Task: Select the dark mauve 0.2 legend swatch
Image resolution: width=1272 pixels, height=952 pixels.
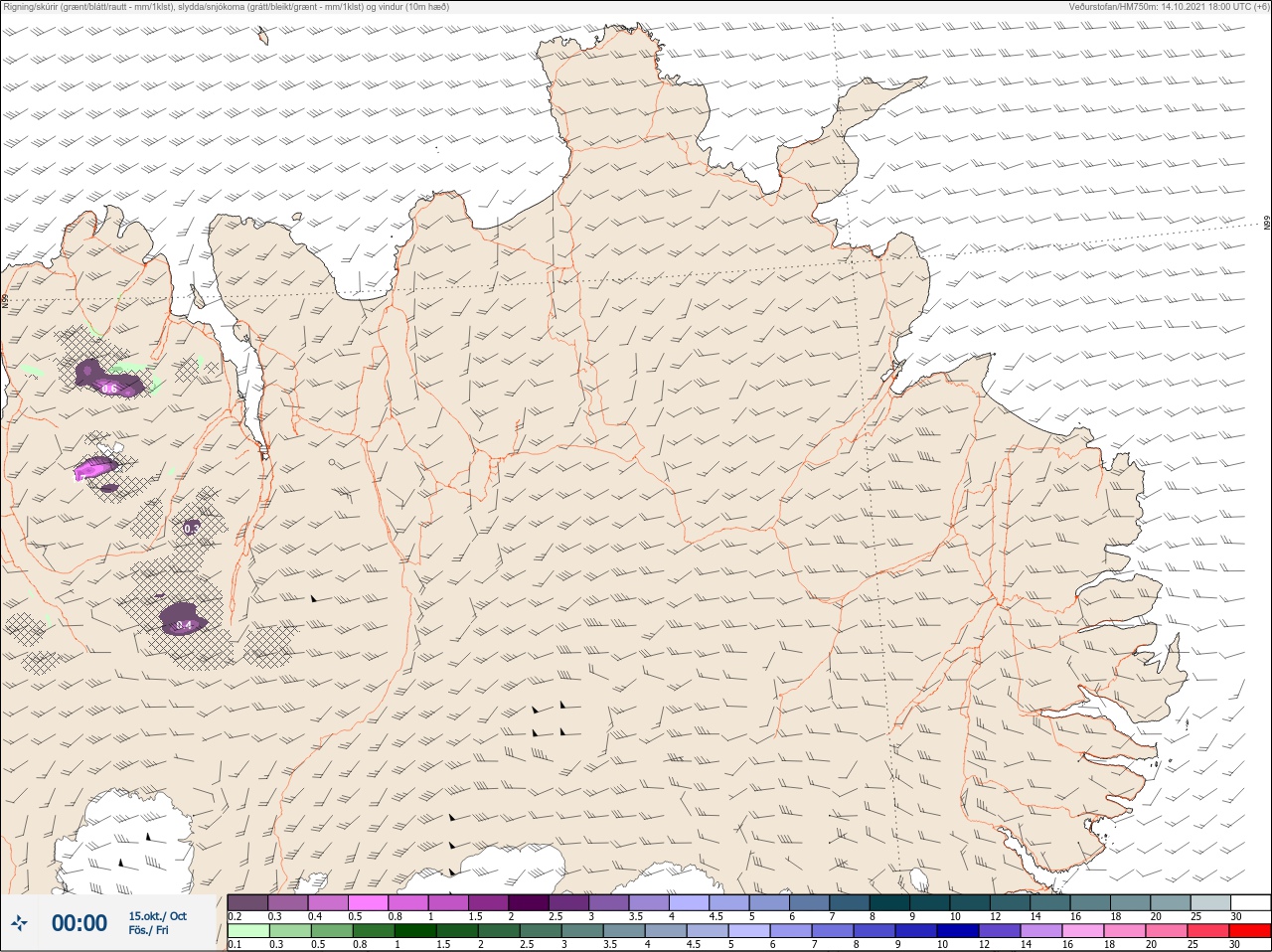Action: coord(247,902)
